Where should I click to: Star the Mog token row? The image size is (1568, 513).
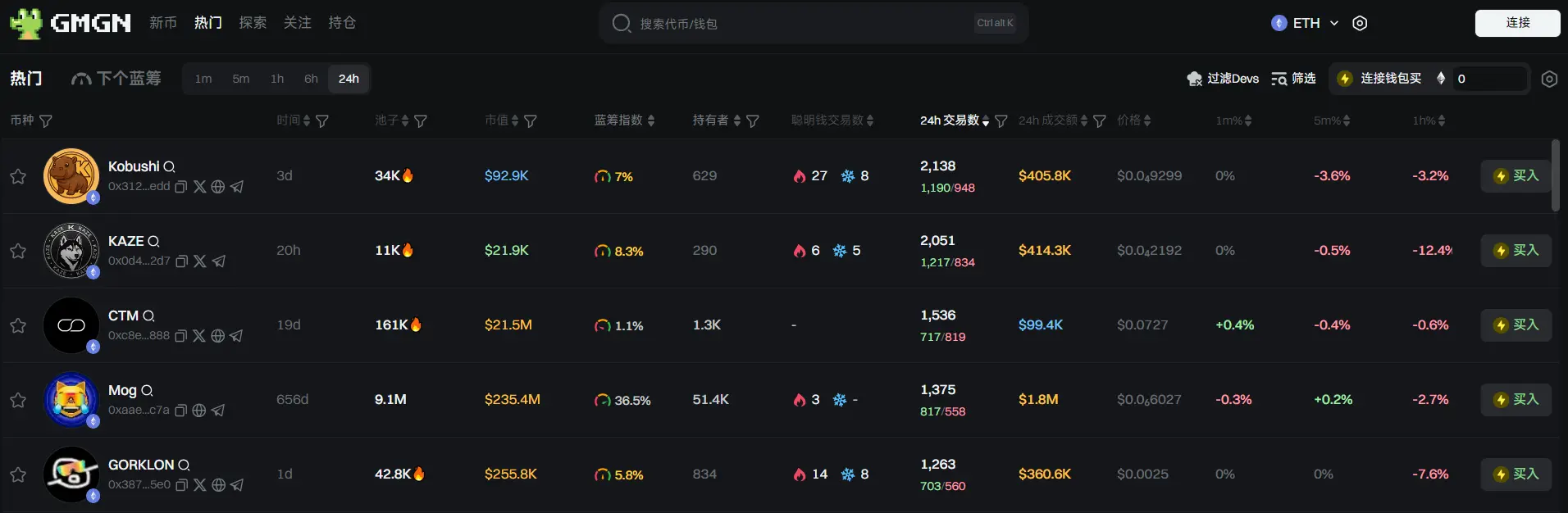[x=18, y=400]
